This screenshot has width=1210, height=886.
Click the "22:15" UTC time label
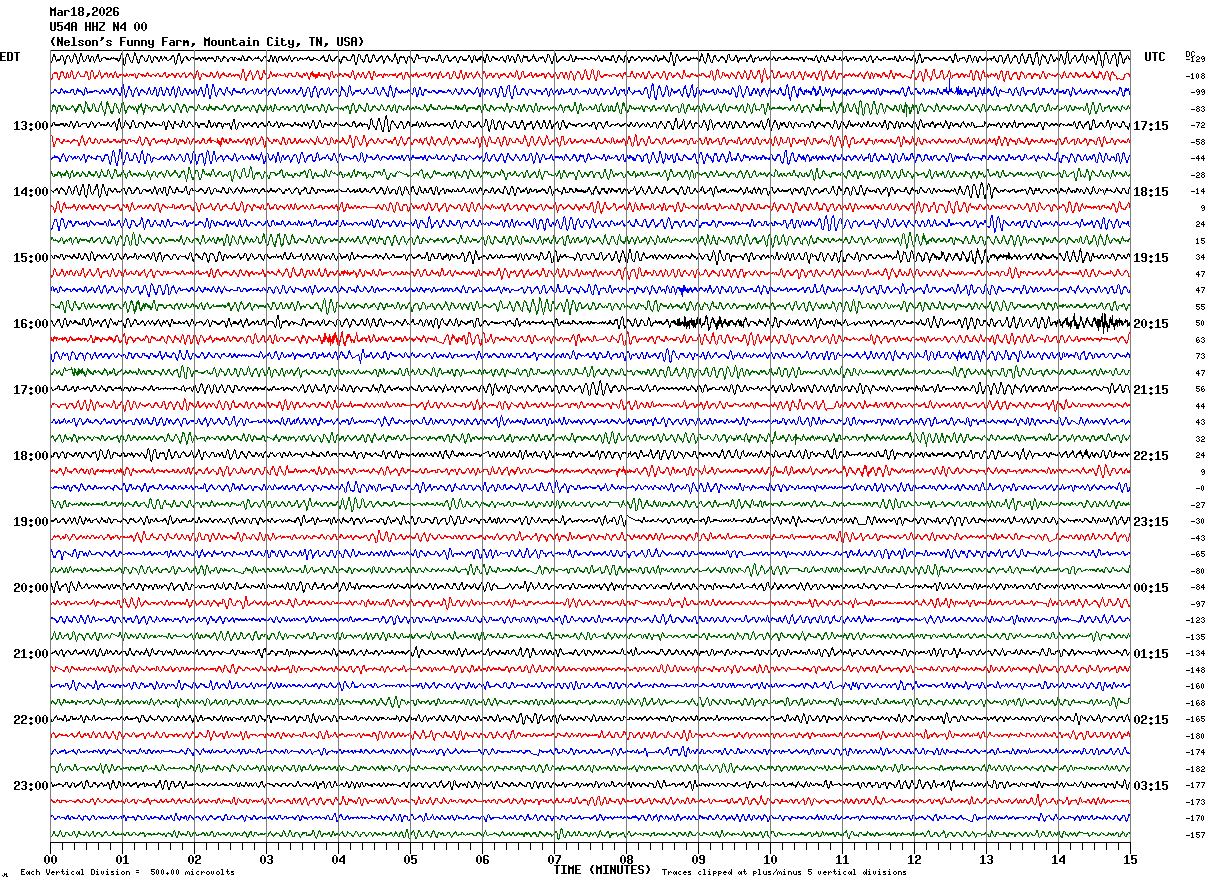coord(1151,456)
